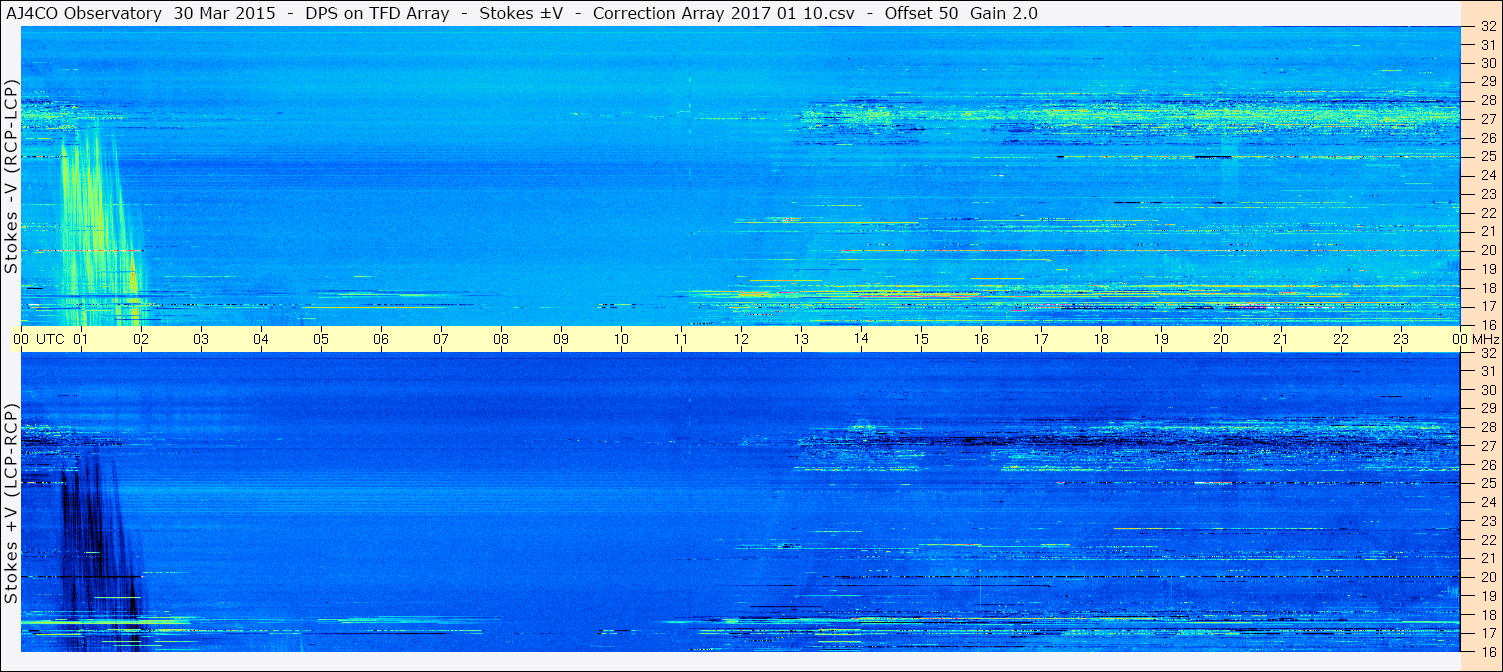The image size is (1503, 672).
Task: Click the 32 MHz tick of Stokes +V panel
Action: coord(1487,353)
